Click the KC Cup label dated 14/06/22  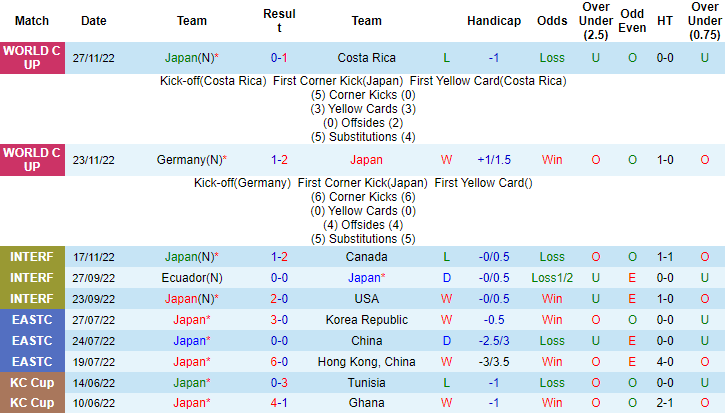(32, 382)
